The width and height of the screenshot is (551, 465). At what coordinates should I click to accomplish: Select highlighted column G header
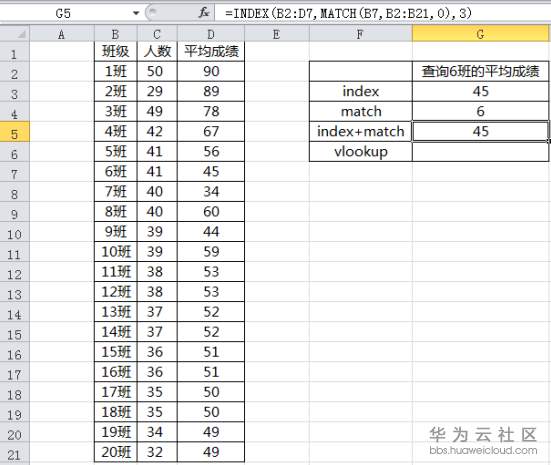(480, 34)
